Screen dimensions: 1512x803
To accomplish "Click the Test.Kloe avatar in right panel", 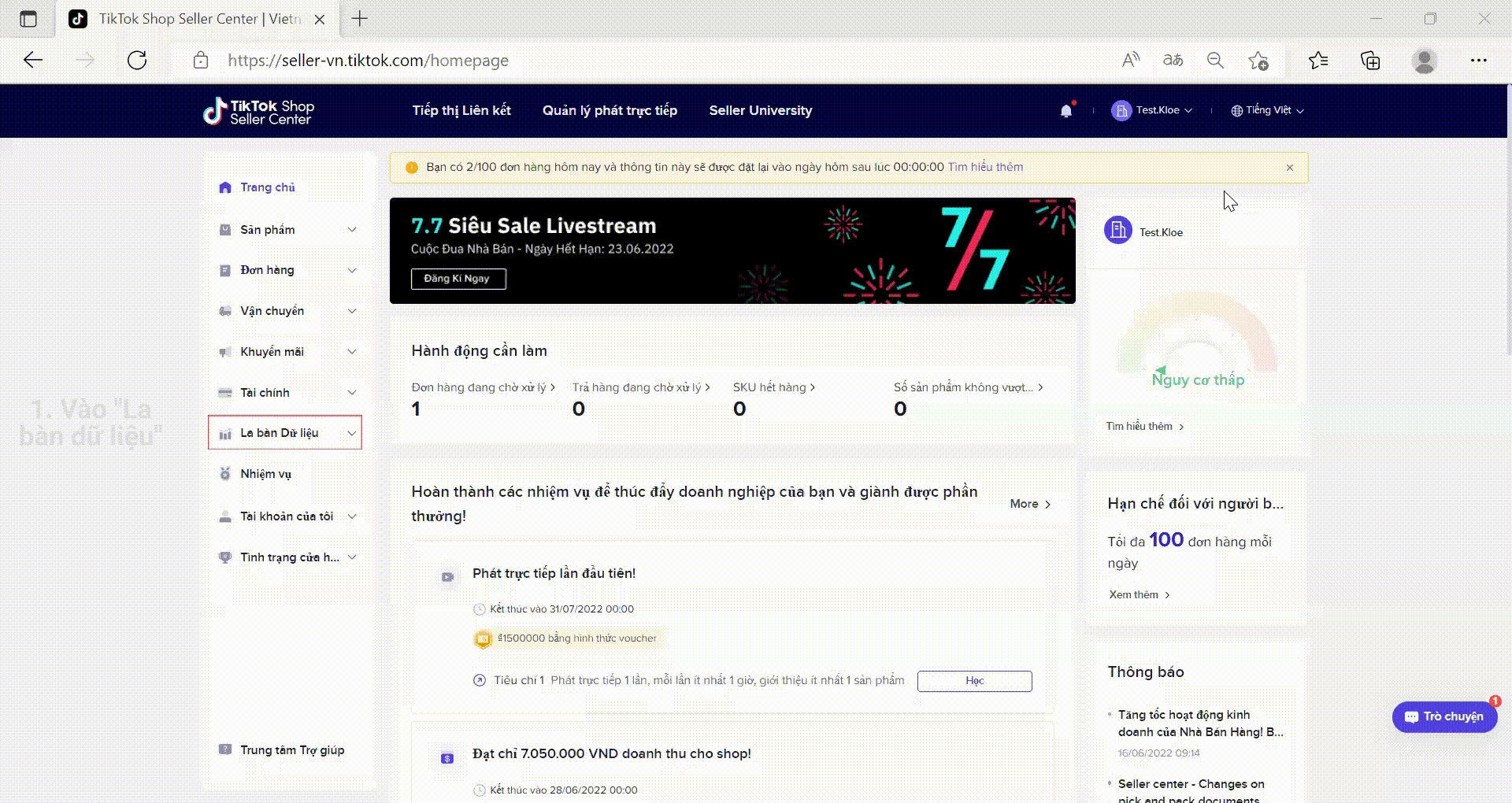I will (1117, 230).
